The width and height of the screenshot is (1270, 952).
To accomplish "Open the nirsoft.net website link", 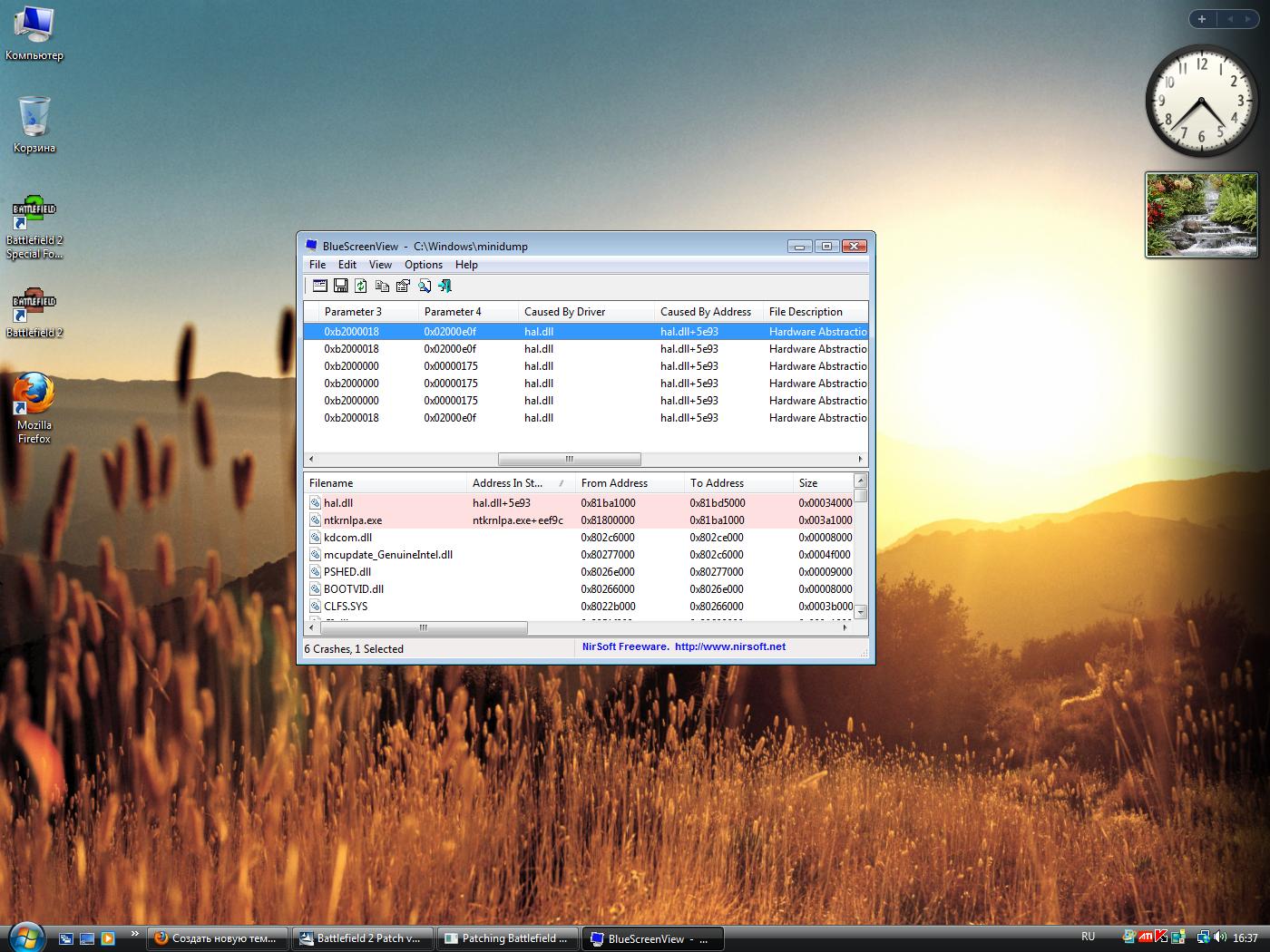I will [x=729, y=647].
